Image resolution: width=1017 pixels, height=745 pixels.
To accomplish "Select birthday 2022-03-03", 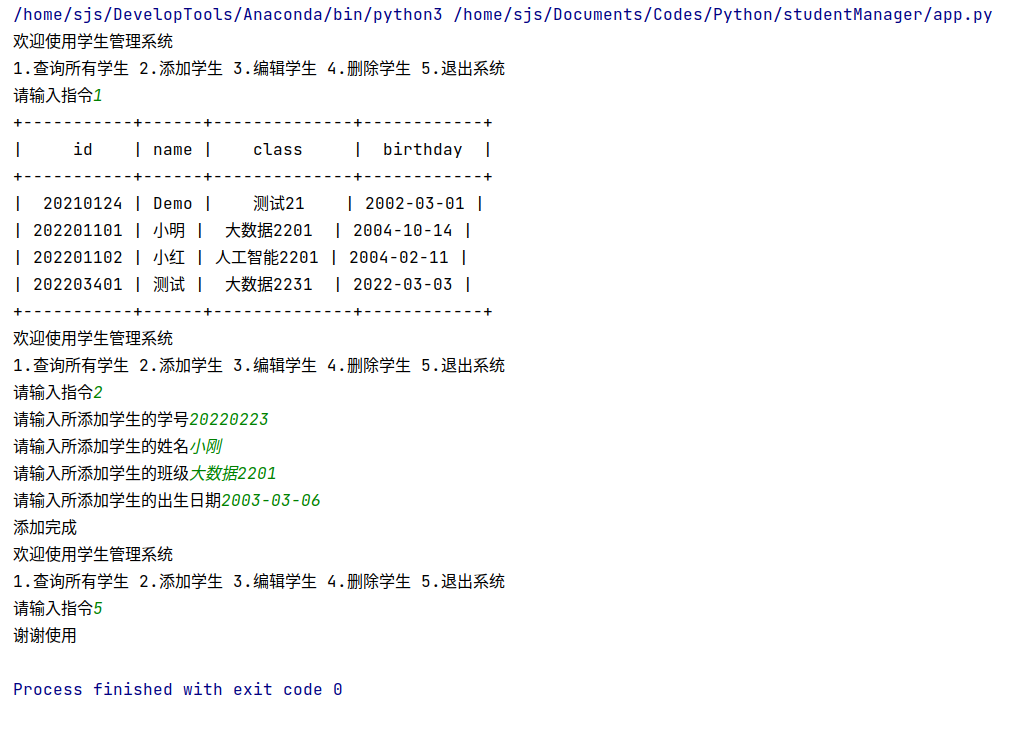I will click(x=402, y=285).
